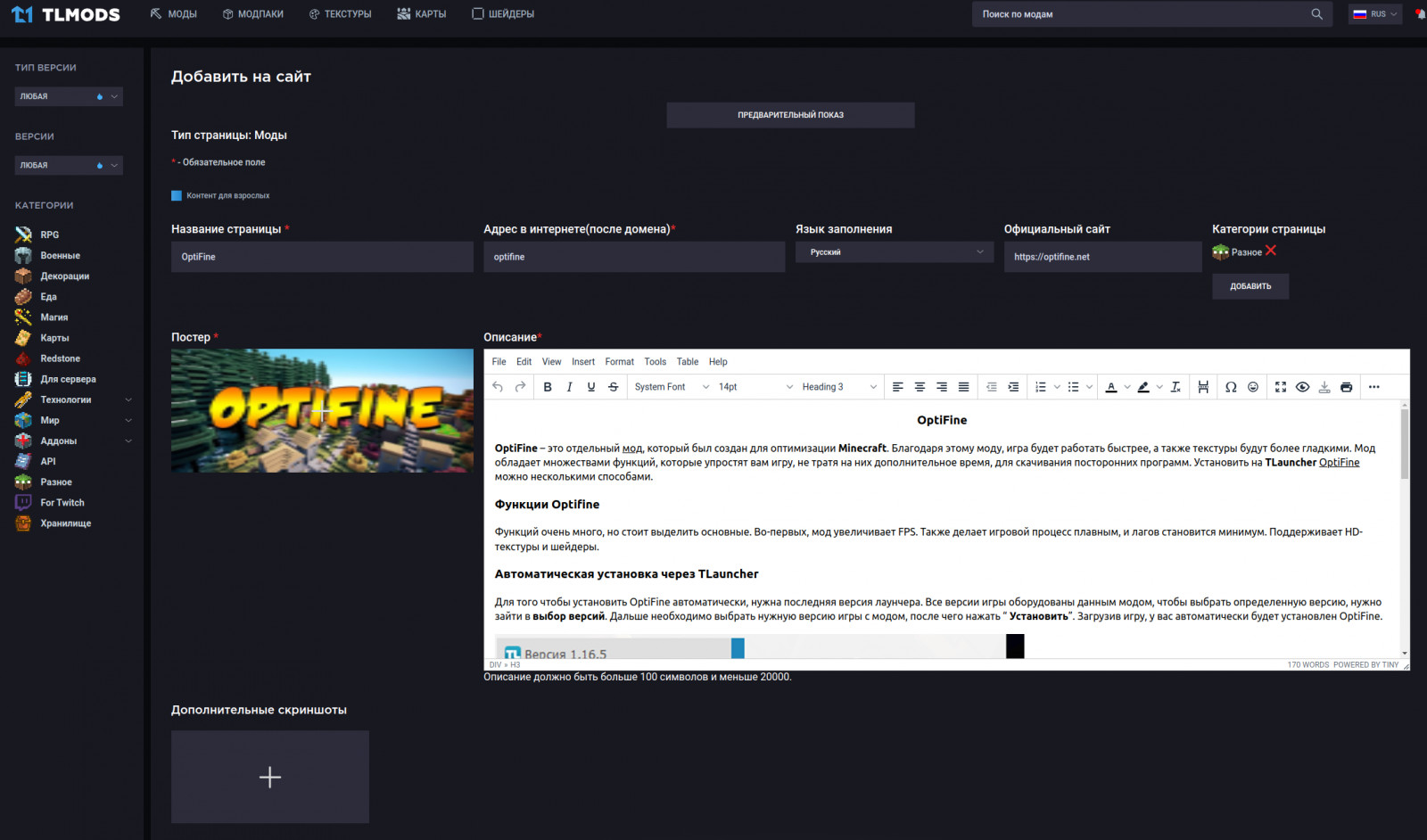1427x840 pixels.
Task: Open the 14pt font size dropdown
Action: pyautogui.click(x=755, y=387)
